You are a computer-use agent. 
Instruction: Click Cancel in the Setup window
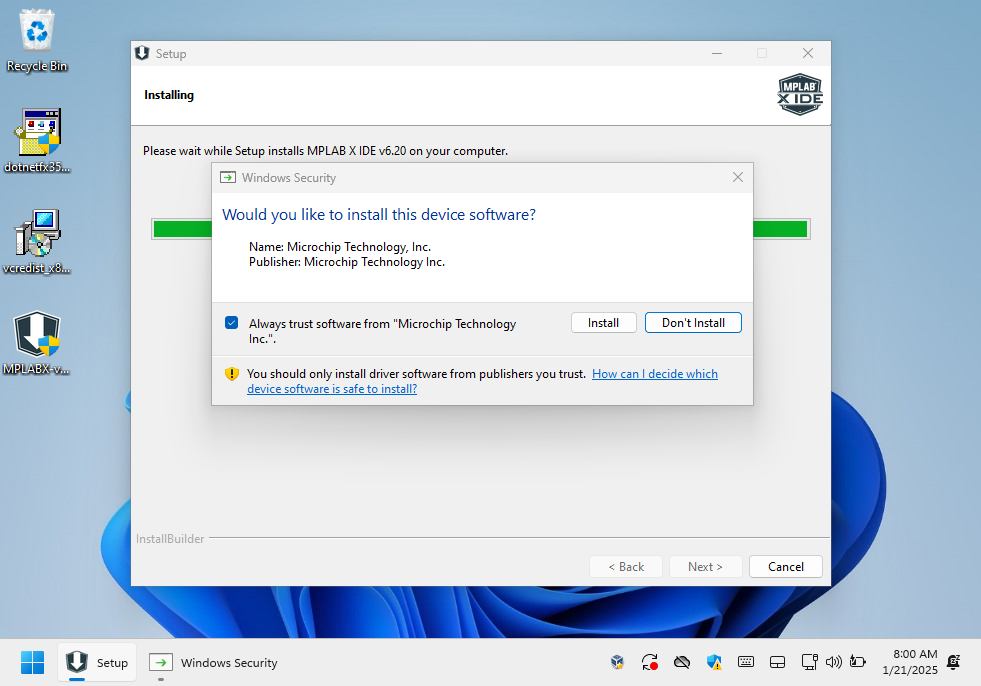coord(786,566)
